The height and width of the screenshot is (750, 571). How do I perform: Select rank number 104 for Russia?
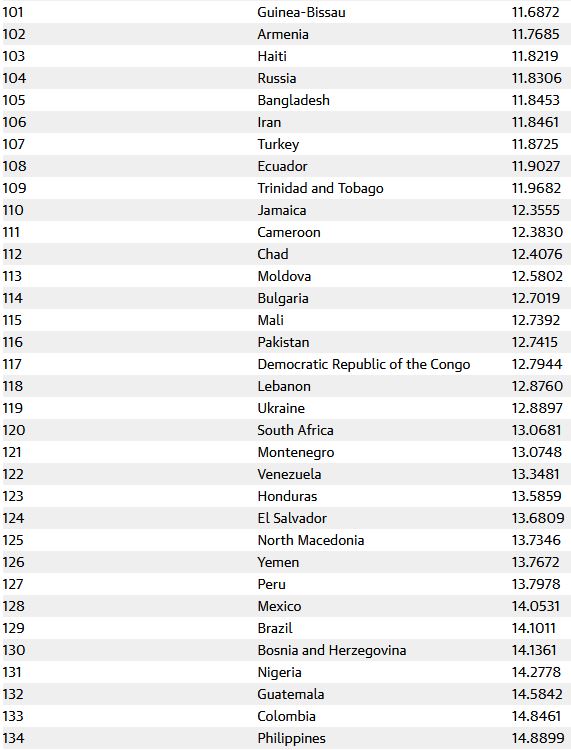[x=14, y=78]
